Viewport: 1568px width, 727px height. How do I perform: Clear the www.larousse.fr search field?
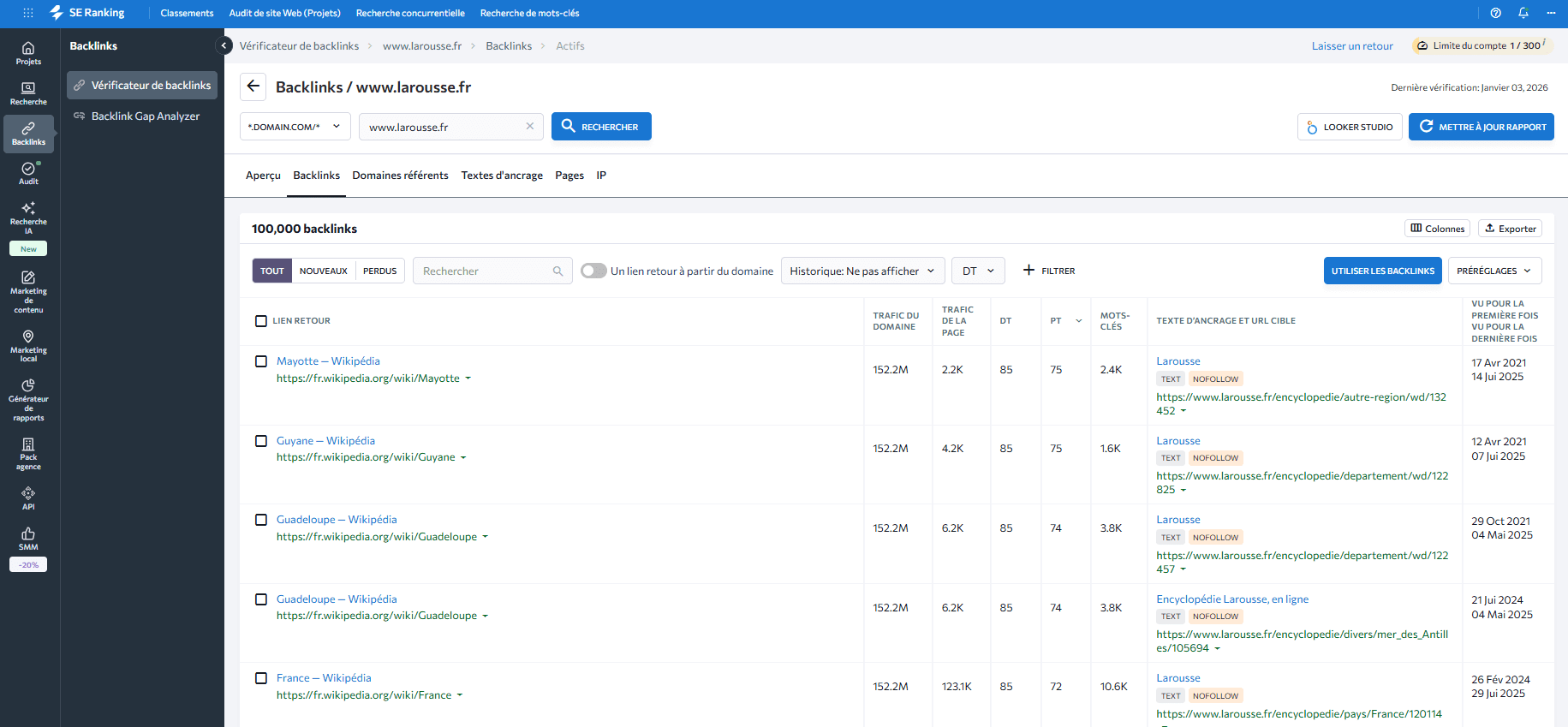(x=530, y=126)
